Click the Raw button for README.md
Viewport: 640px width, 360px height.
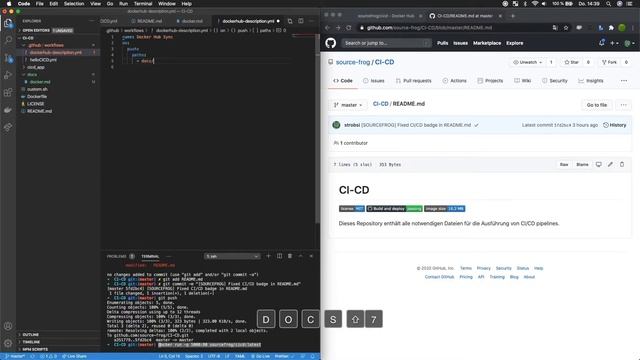click(x=564, y=164)
